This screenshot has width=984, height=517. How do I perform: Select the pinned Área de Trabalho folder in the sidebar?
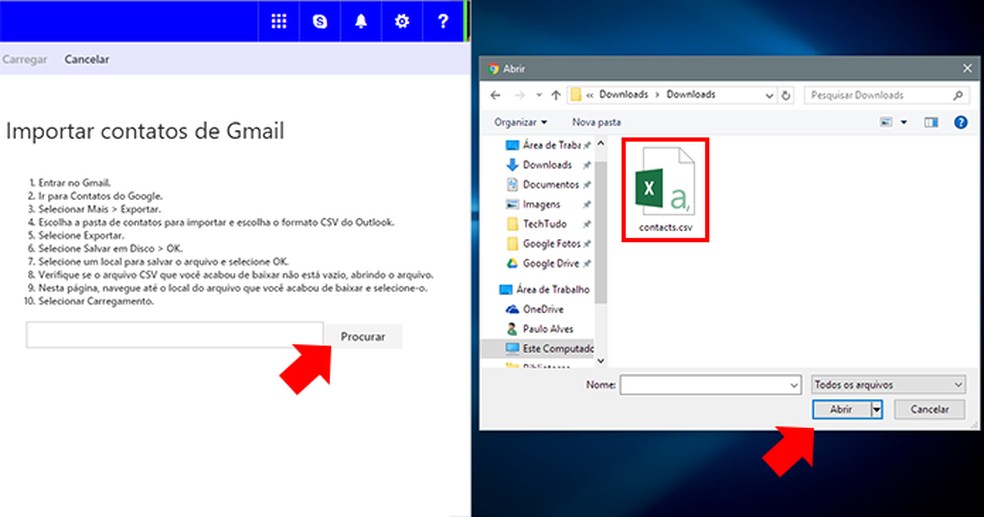click(548, 145)
